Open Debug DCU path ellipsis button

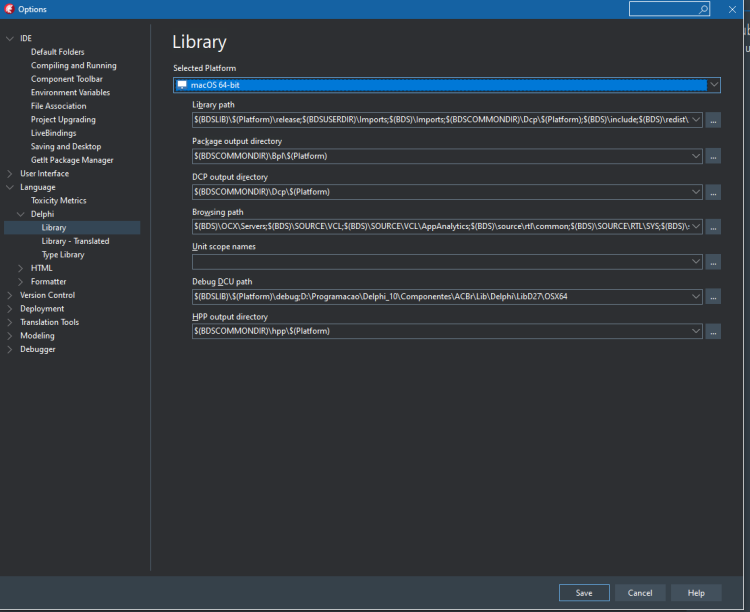[713, 297]
